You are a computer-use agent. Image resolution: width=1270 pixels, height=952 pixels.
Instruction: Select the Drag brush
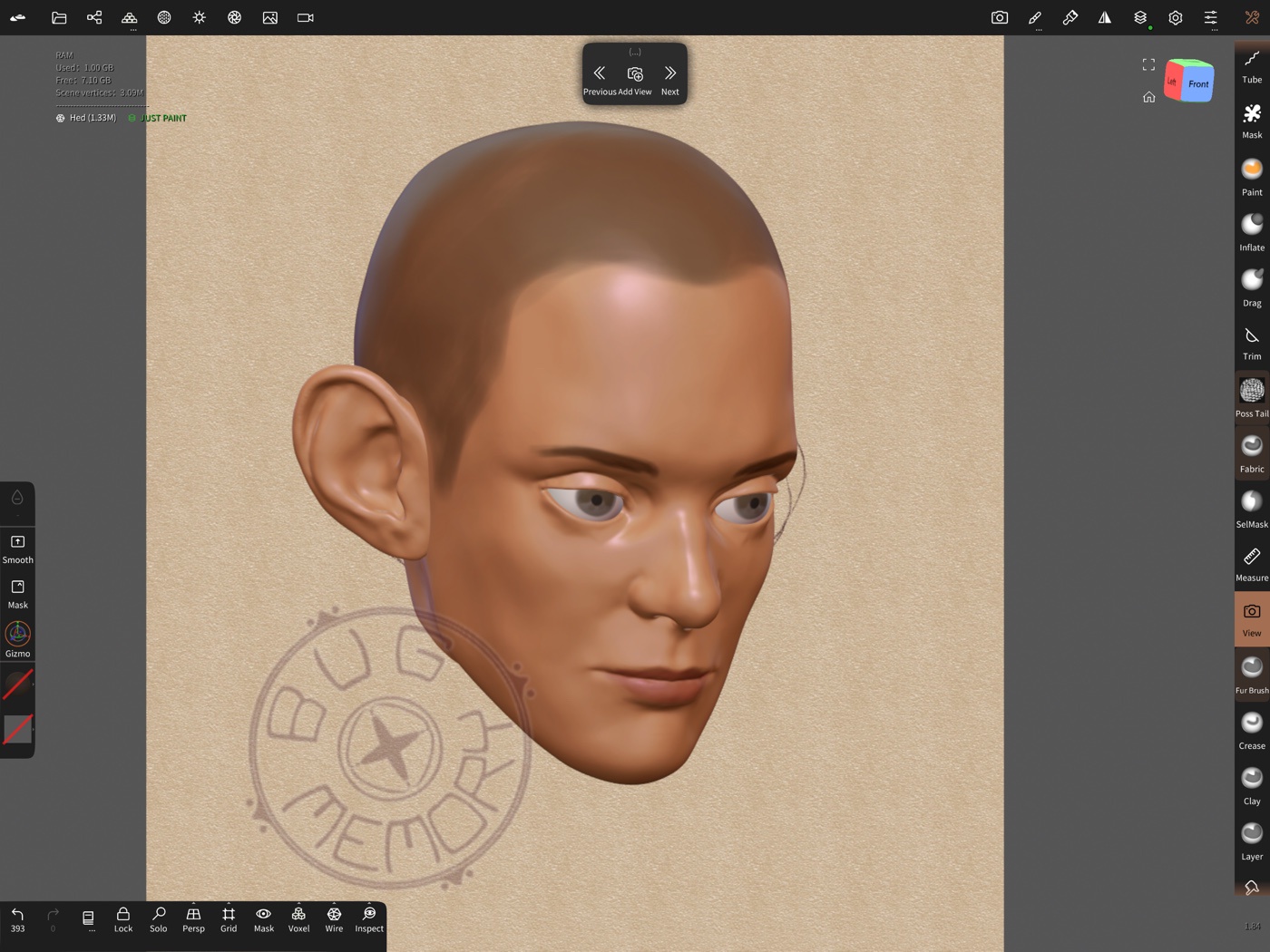[1252, 287]
